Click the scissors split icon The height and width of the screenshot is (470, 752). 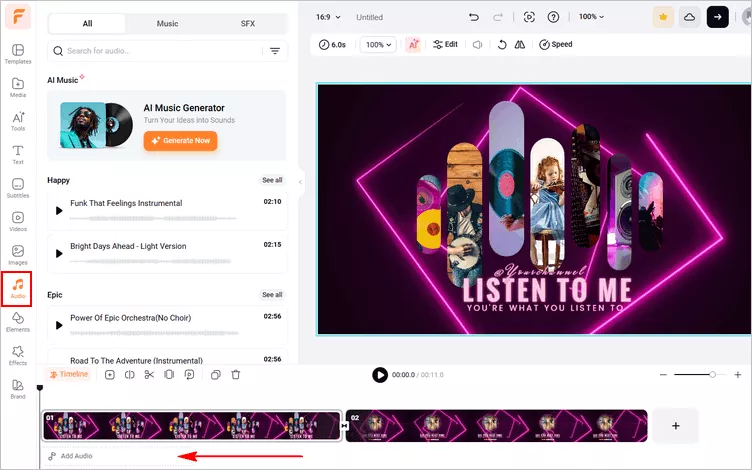click(x=149, y=375)
